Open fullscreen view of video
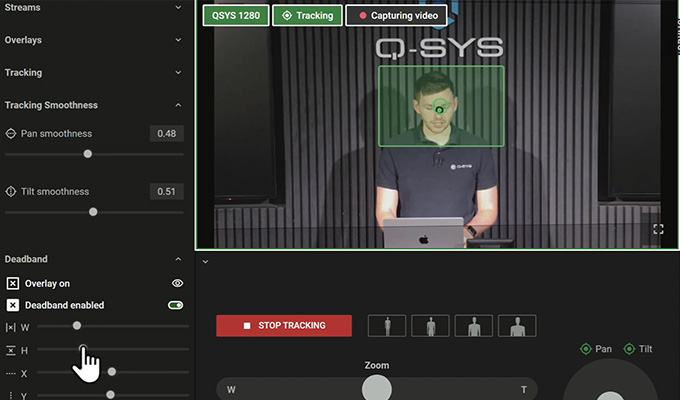 click(x=658, y=229)
